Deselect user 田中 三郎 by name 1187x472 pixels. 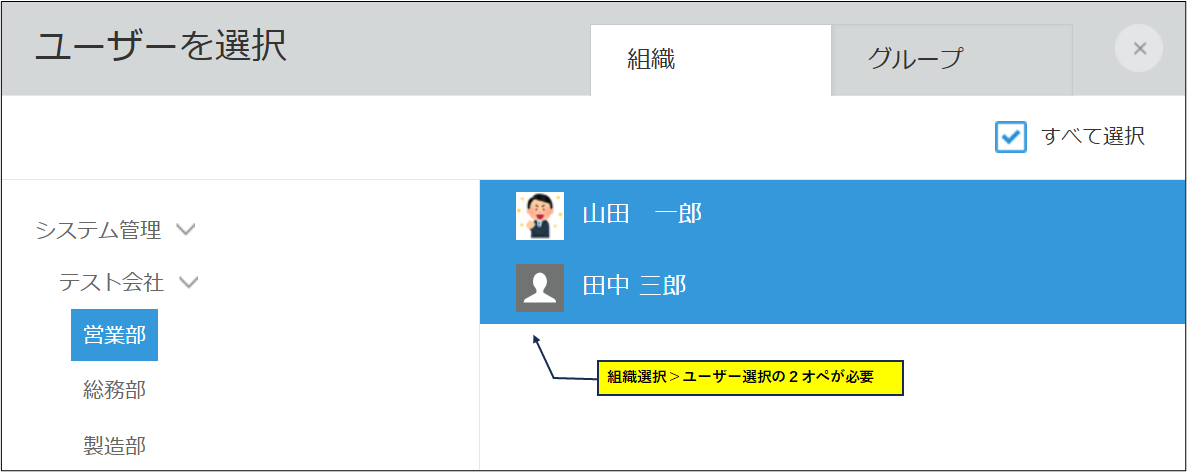[x=634, y=287]
